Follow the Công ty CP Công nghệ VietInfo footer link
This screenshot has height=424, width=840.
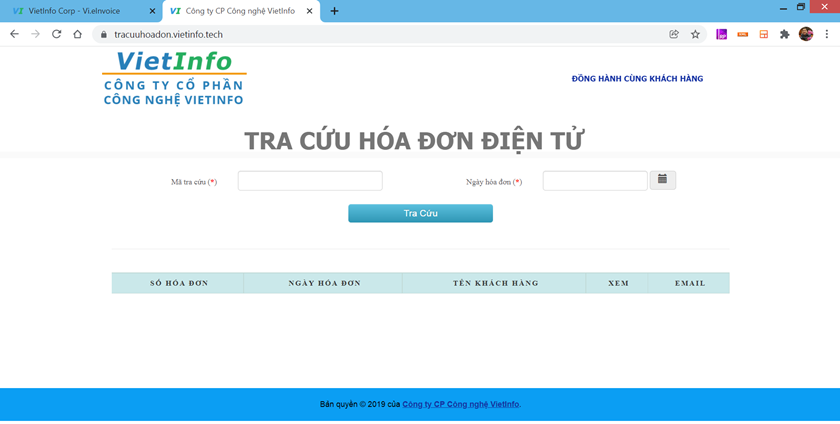point(460,405)
